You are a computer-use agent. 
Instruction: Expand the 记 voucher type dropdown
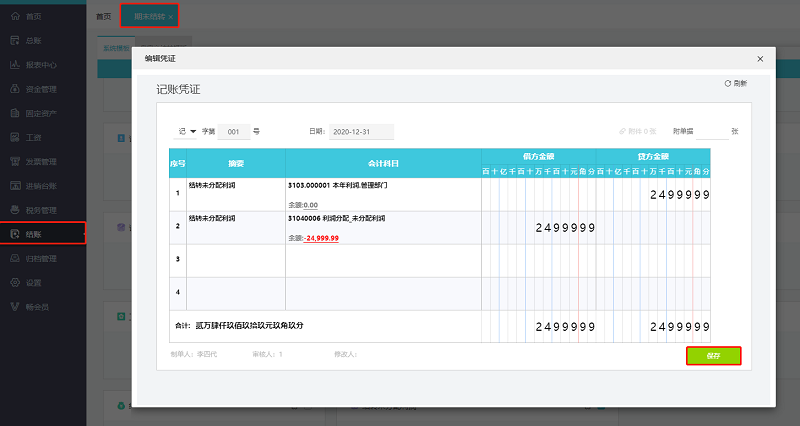pyautogui.click(x=187, y=131)
